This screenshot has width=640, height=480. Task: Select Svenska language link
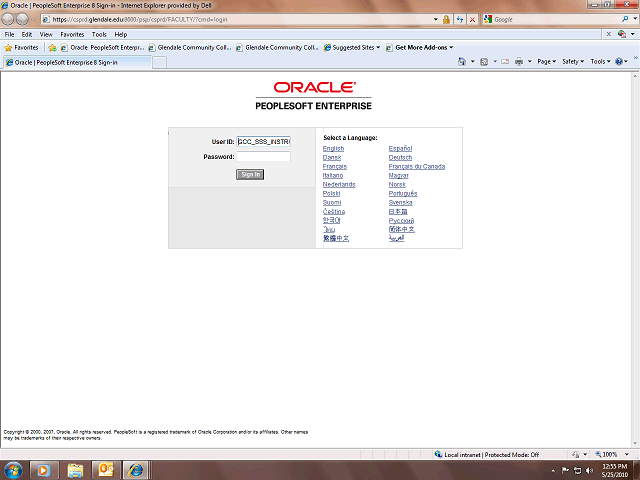point(400,202)
